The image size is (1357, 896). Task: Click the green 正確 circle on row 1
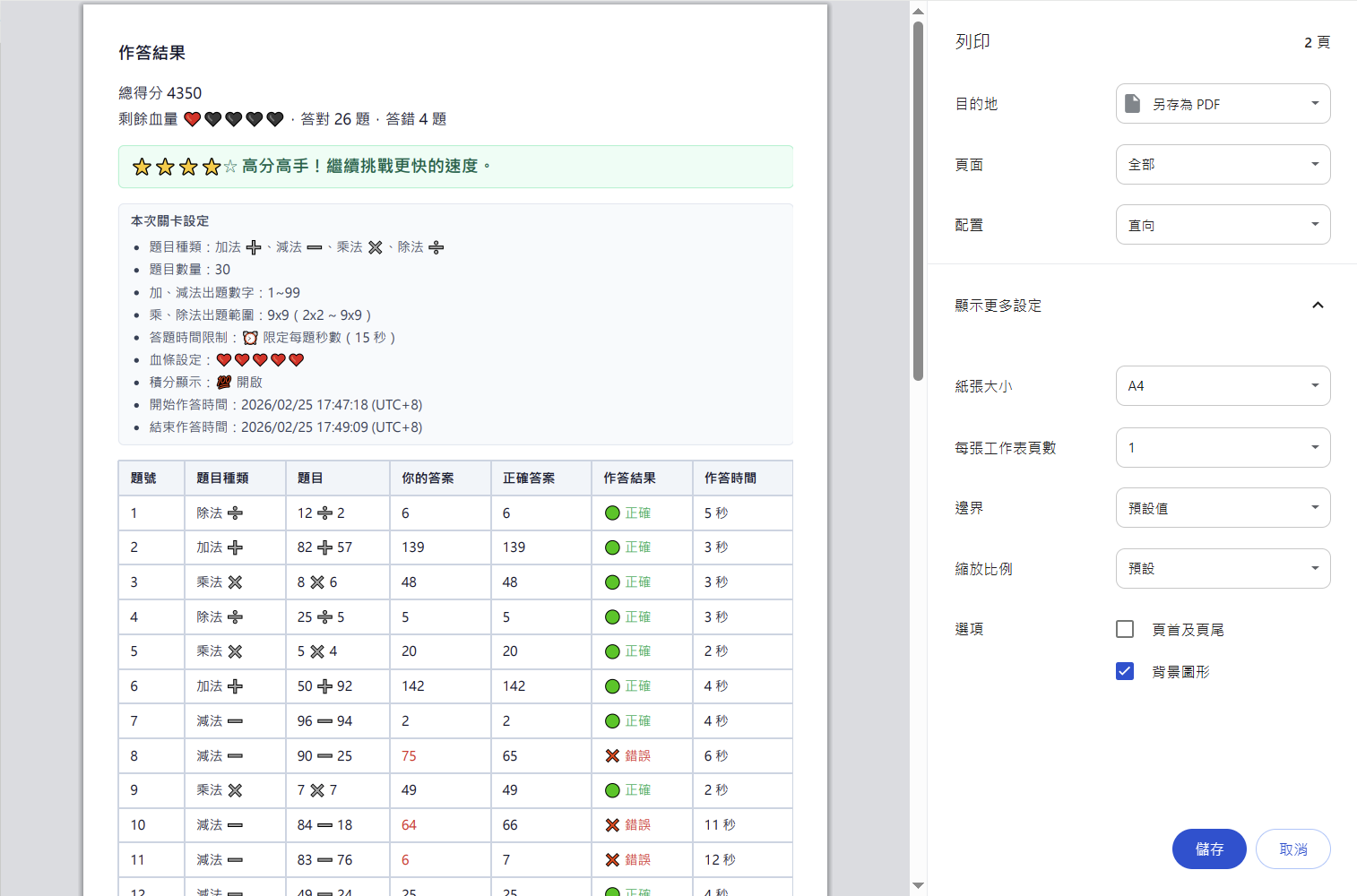[612, 513]
